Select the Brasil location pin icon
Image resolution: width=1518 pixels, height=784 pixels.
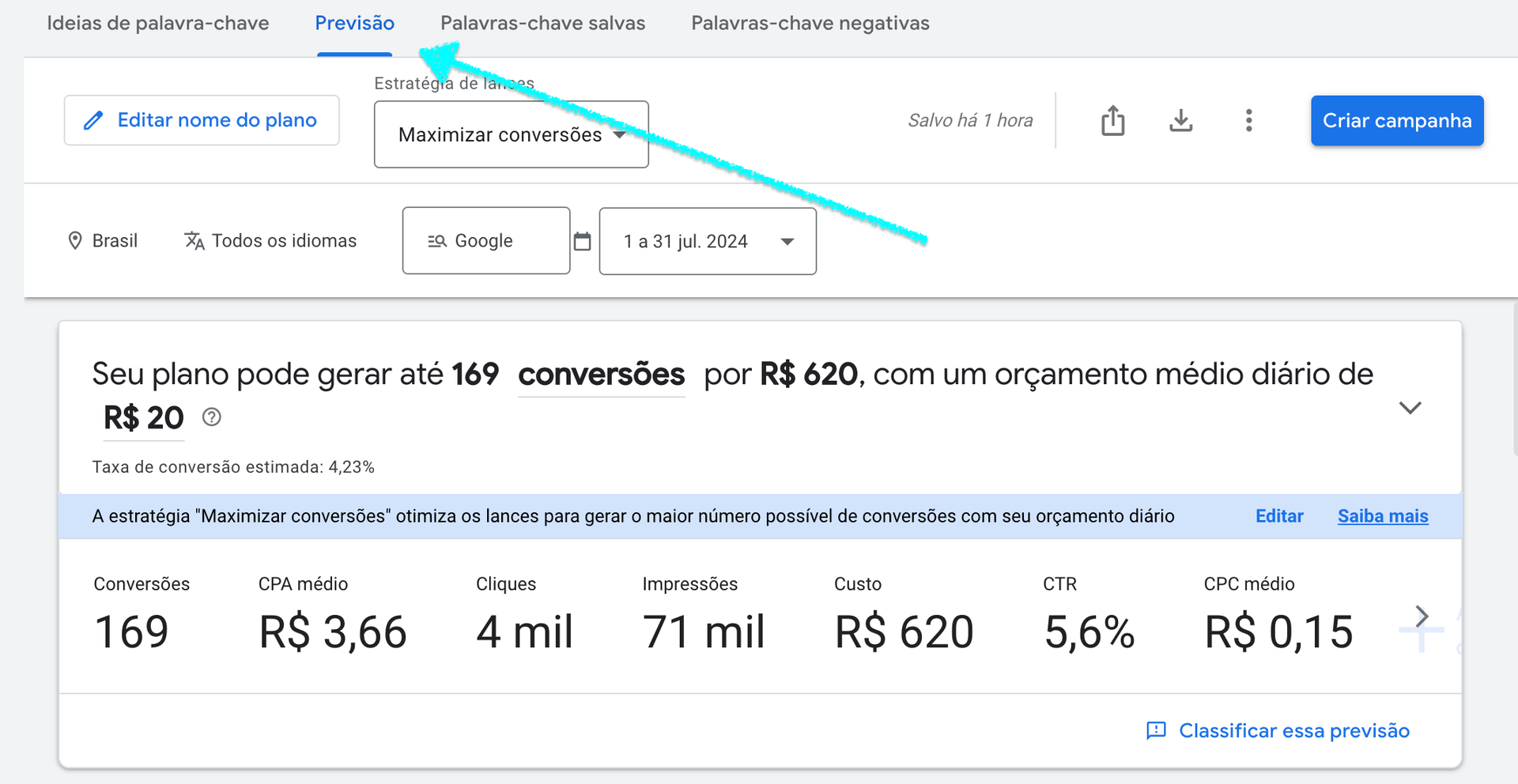(x=74, y=240)
